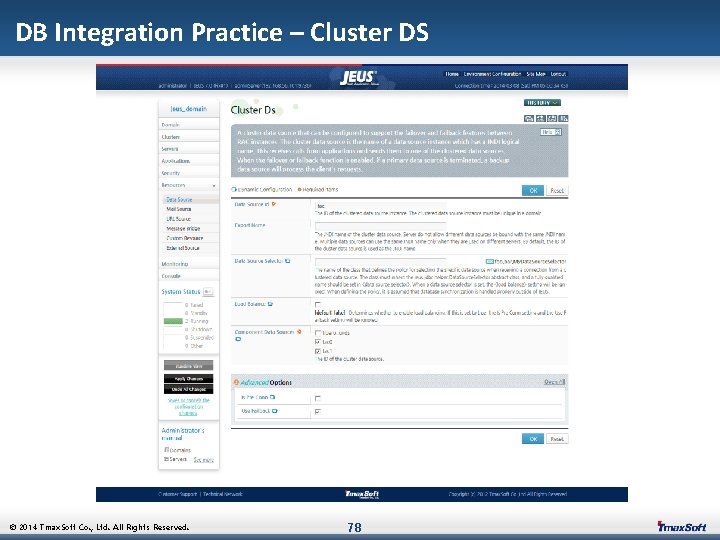Tick the unchecked Component Data Sources checkbox
This screenshot has height=540, width=720.
[x=318, y=333]
